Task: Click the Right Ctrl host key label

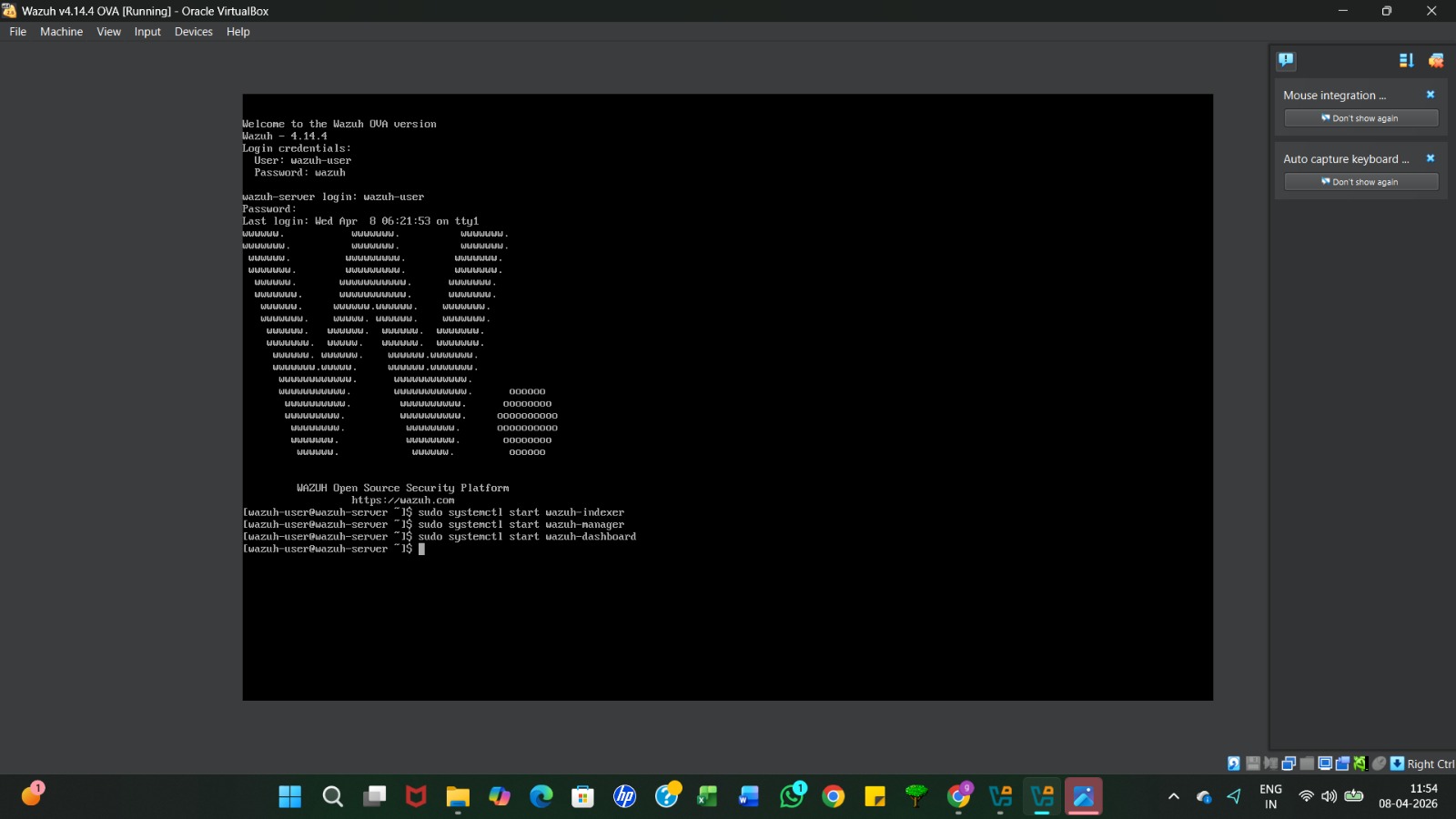Action: [x=1431, y=764]
